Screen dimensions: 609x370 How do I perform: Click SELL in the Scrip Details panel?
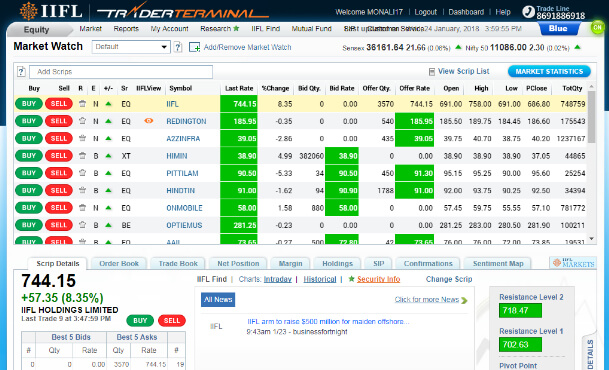tap(172, 321)
